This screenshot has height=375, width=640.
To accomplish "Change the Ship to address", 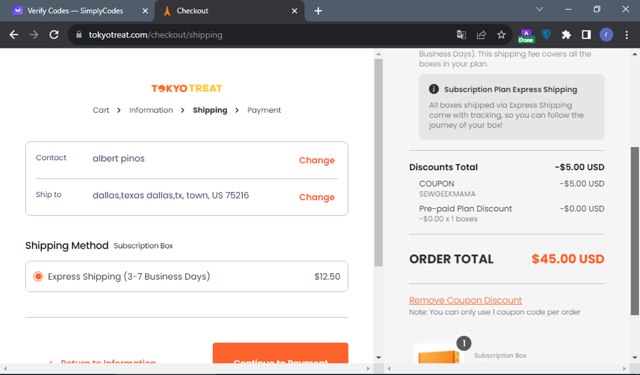I will click(x=317, y=197).
